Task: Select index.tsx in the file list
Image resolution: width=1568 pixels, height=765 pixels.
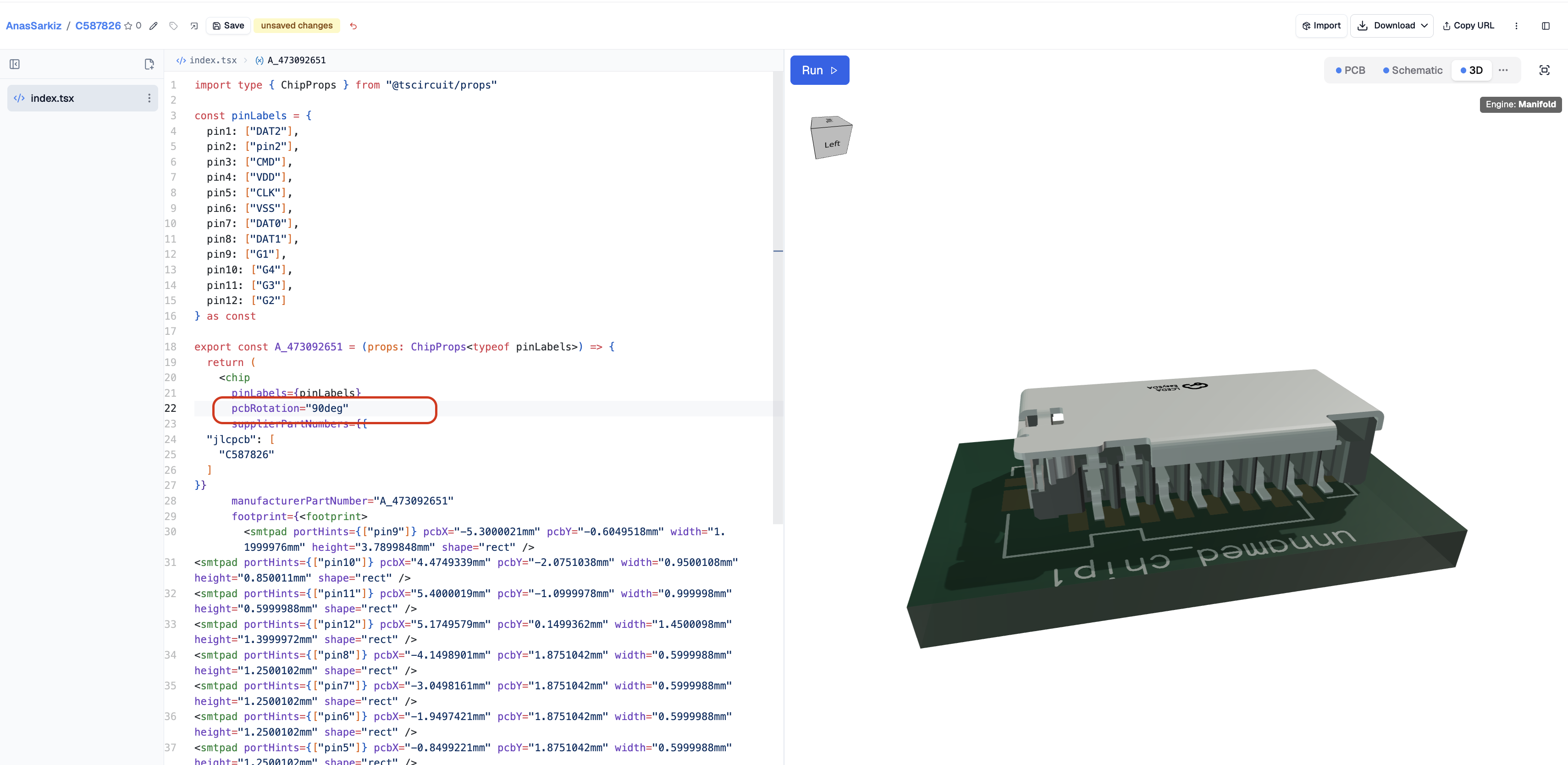Action: pyautogui.click(x=82, y=98)
